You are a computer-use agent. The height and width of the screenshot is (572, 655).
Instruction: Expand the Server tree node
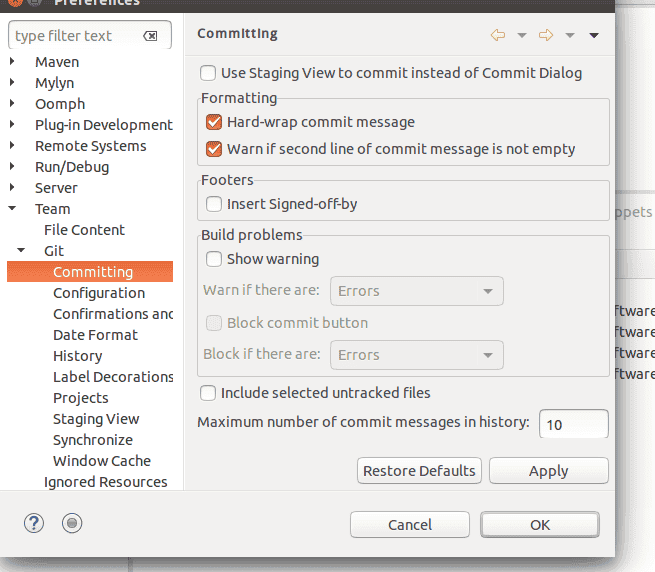(12, 188)
